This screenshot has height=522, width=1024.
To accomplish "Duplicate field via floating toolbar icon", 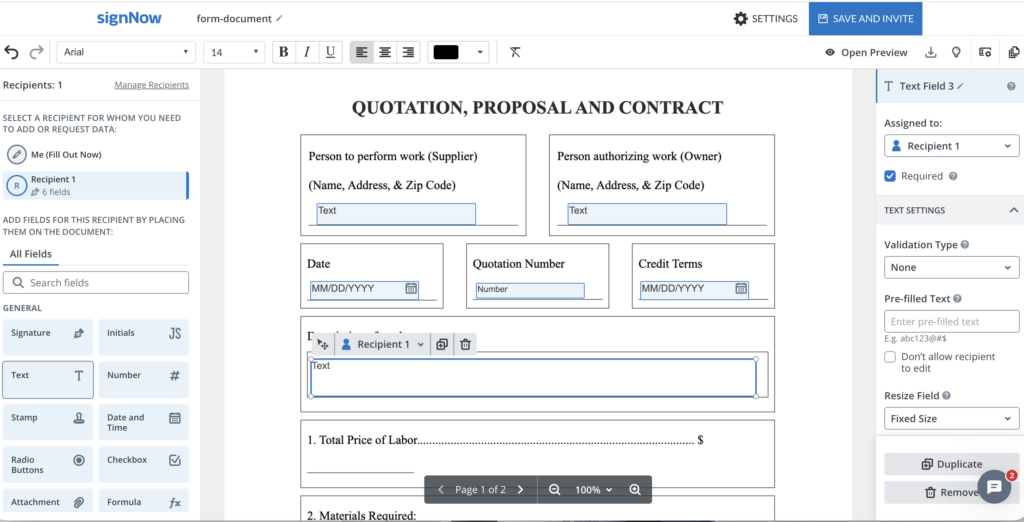I will coord(442,344).
